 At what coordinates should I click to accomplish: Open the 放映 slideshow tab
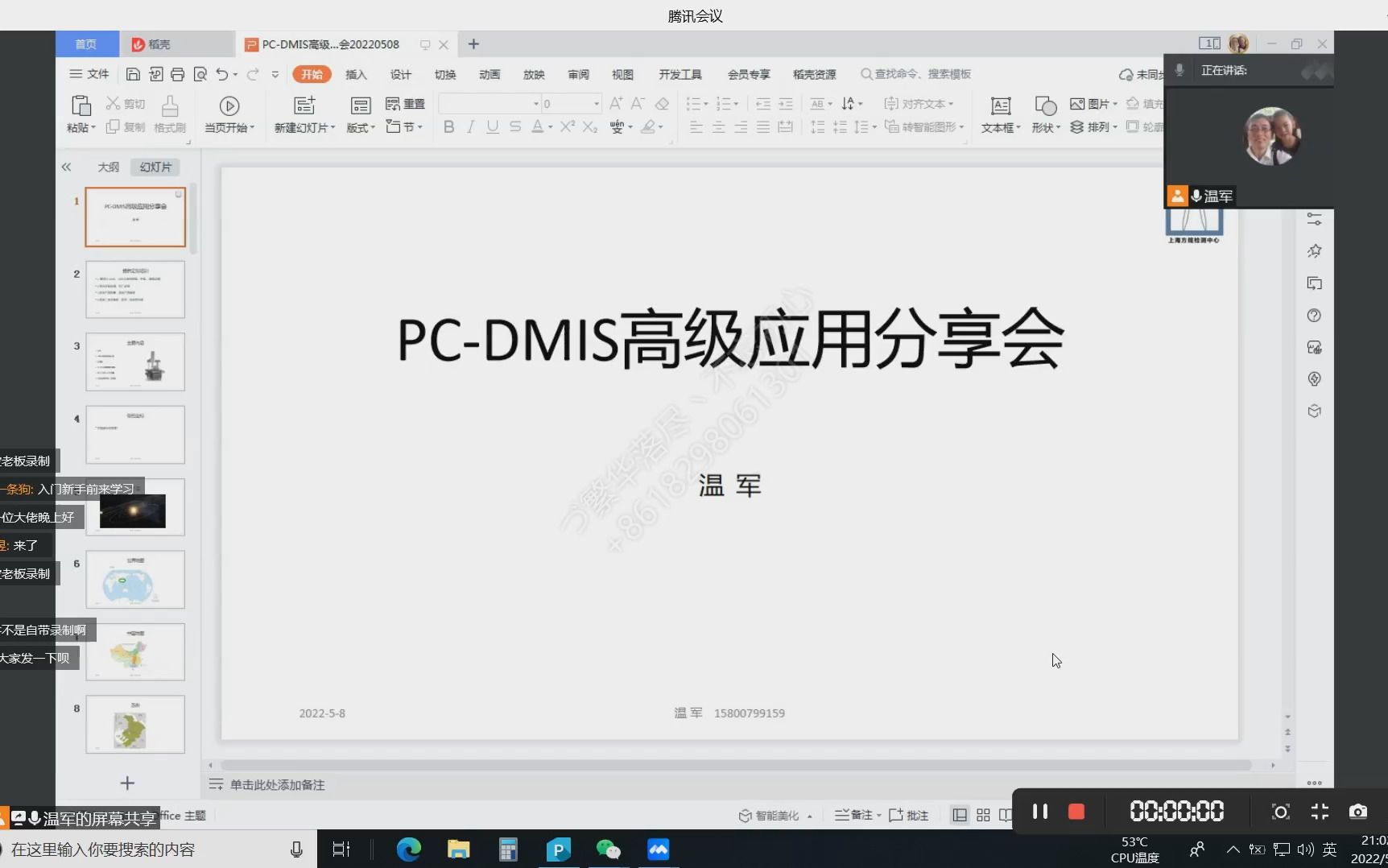[x=533, y=74]
